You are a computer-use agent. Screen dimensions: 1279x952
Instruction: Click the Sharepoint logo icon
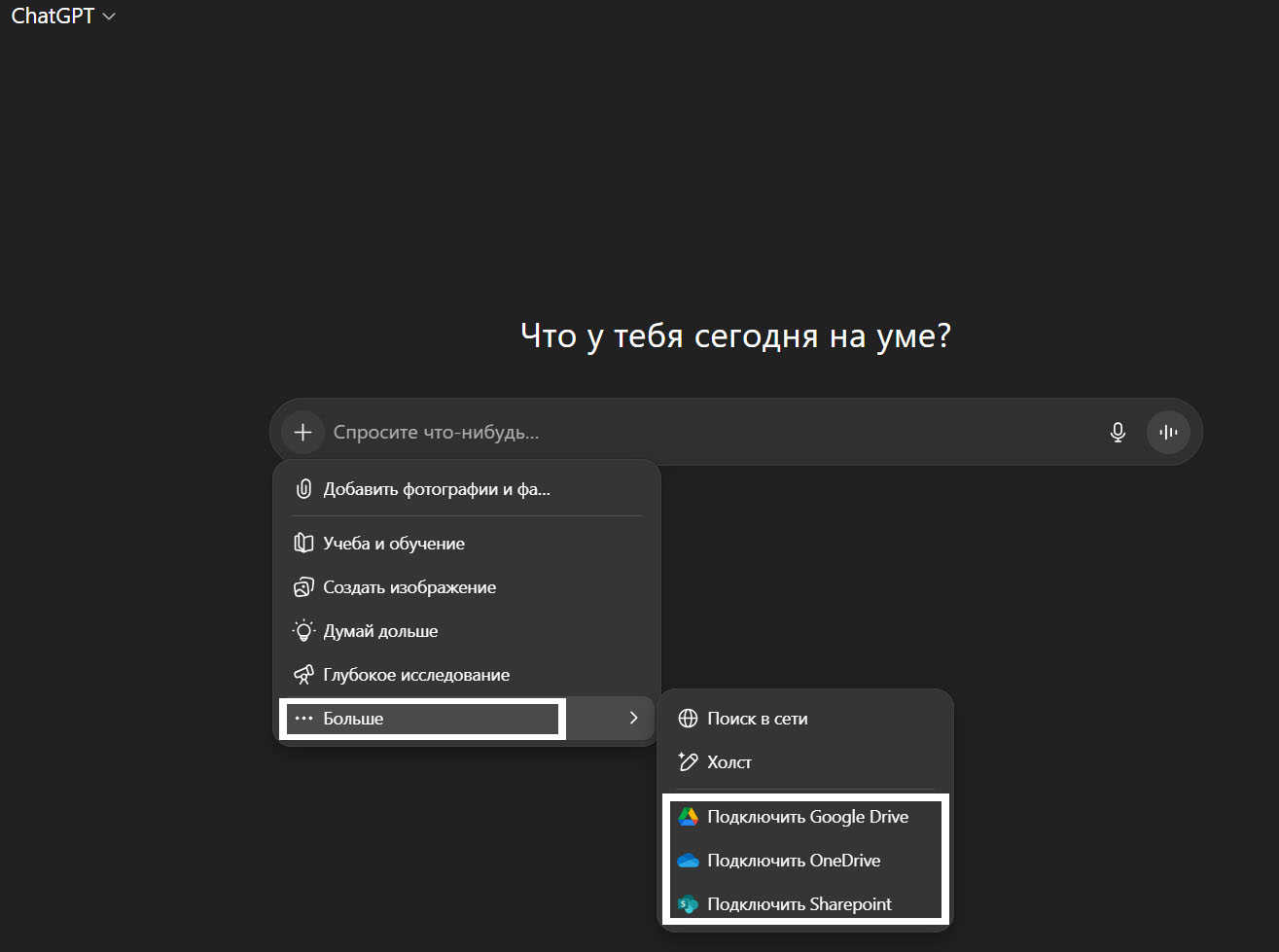[688, 904]
